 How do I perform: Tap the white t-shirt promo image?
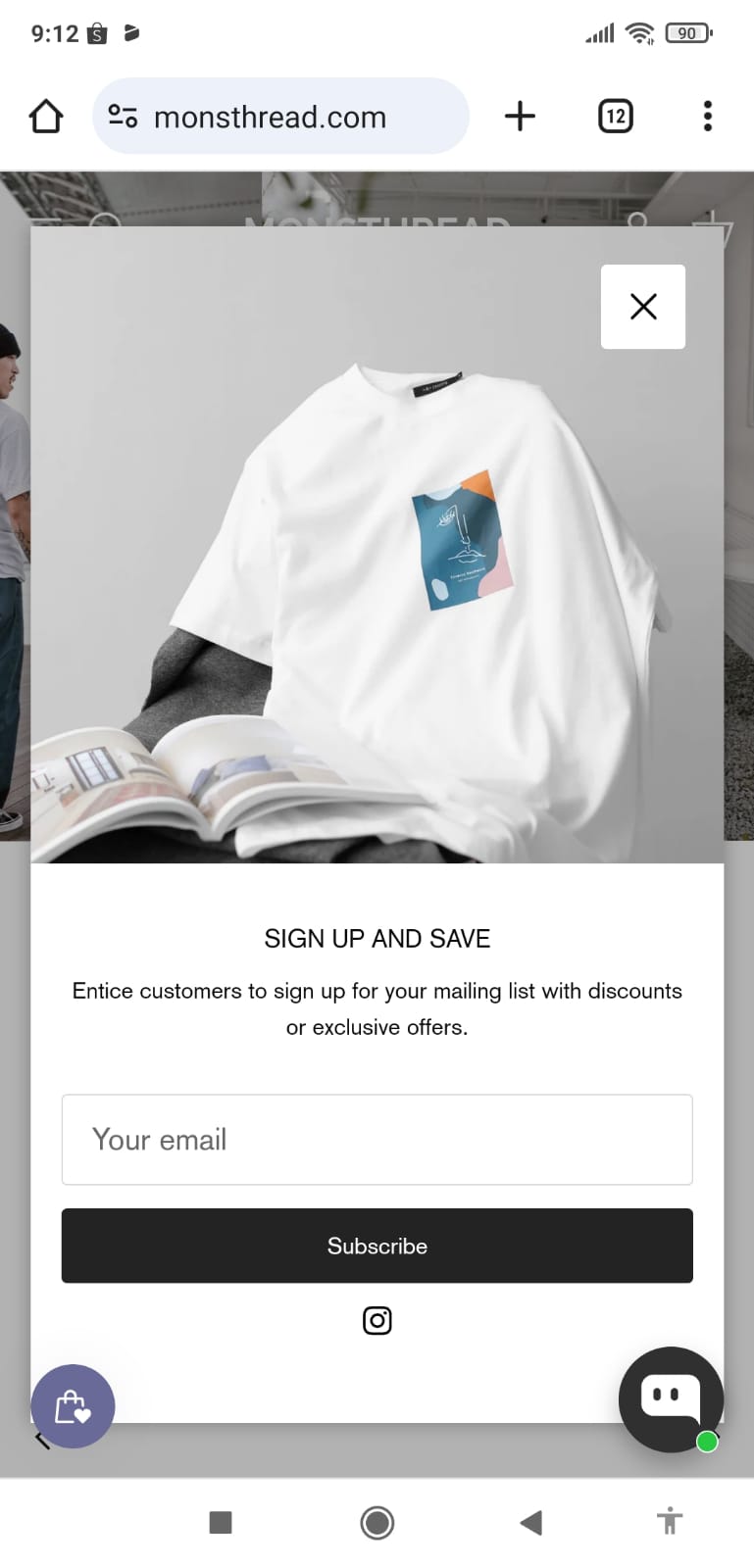tap(377, 545)
